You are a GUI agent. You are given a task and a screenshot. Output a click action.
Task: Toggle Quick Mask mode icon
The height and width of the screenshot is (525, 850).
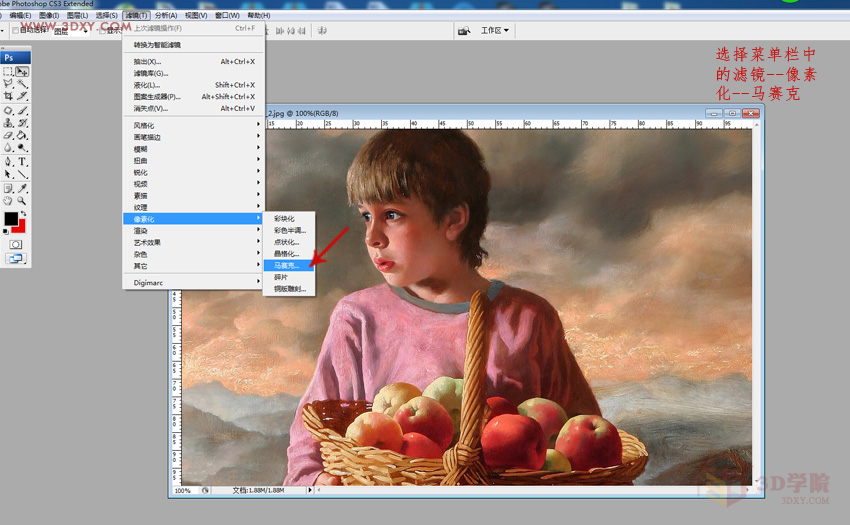coord(15,244)
